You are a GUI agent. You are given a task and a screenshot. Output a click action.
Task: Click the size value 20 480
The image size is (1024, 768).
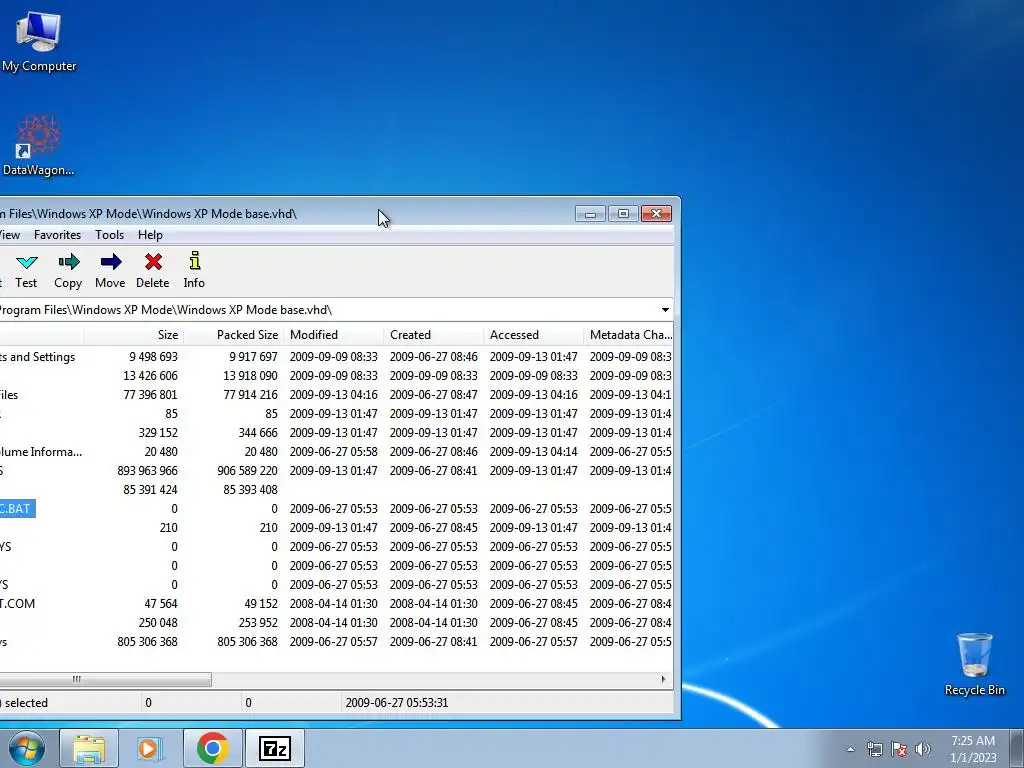(x=161, y=452)
